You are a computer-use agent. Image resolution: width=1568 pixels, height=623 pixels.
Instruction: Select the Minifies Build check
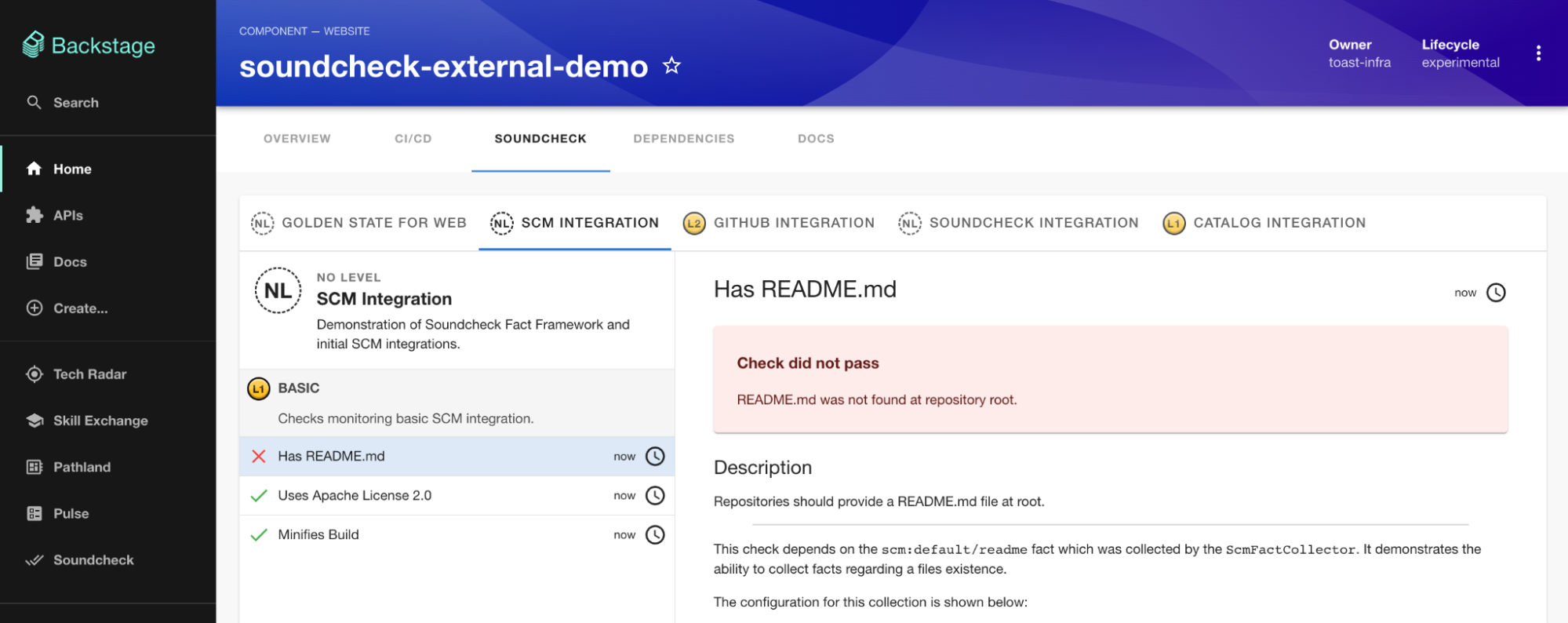click(457, 535)
